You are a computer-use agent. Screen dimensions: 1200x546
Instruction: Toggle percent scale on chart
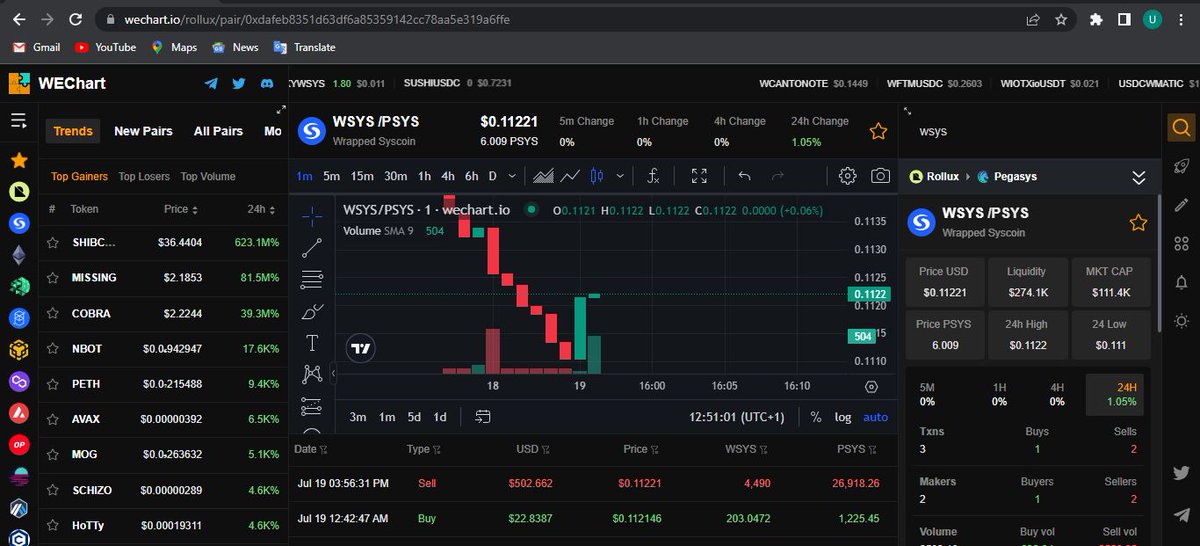click(x=816, y=417)
